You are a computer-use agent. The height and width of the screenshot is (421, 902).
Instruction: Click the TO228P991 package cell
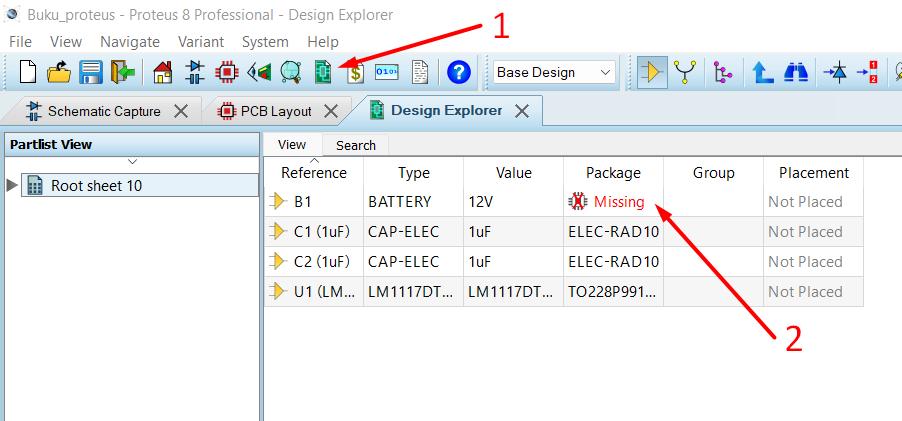point(613,292)
